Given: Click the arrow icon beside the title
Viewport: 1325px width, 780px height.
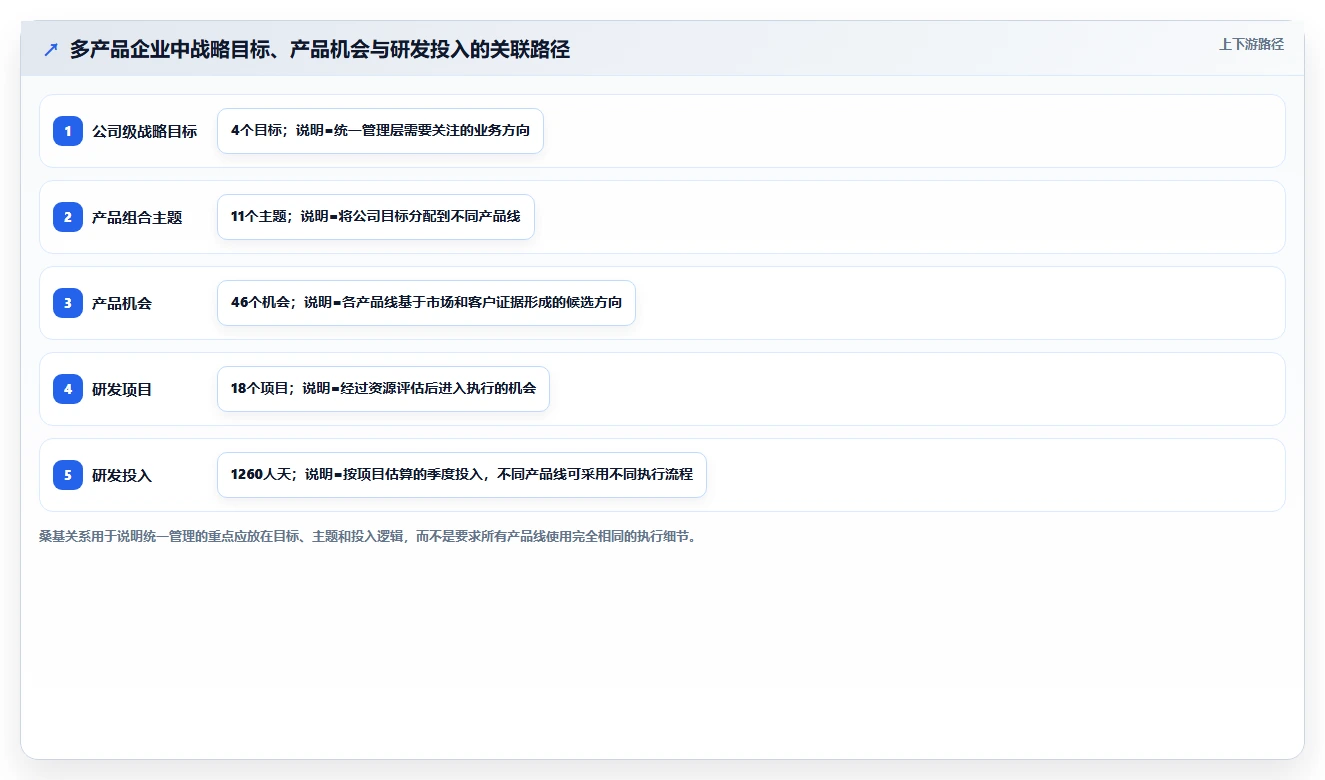Looking at the screenshot, I should (51, 49).
